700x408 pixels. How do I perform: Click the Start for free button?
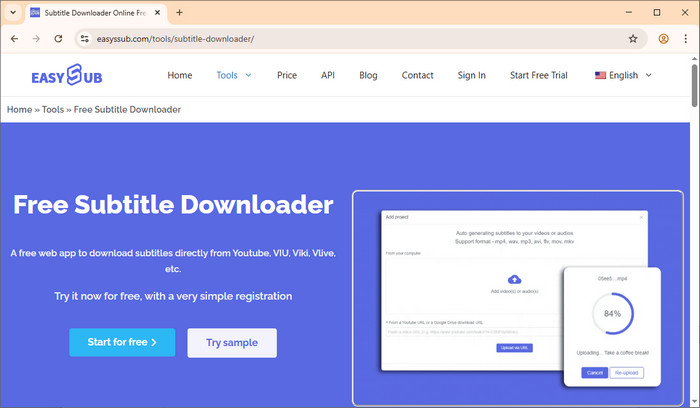[x=122, y=342]
